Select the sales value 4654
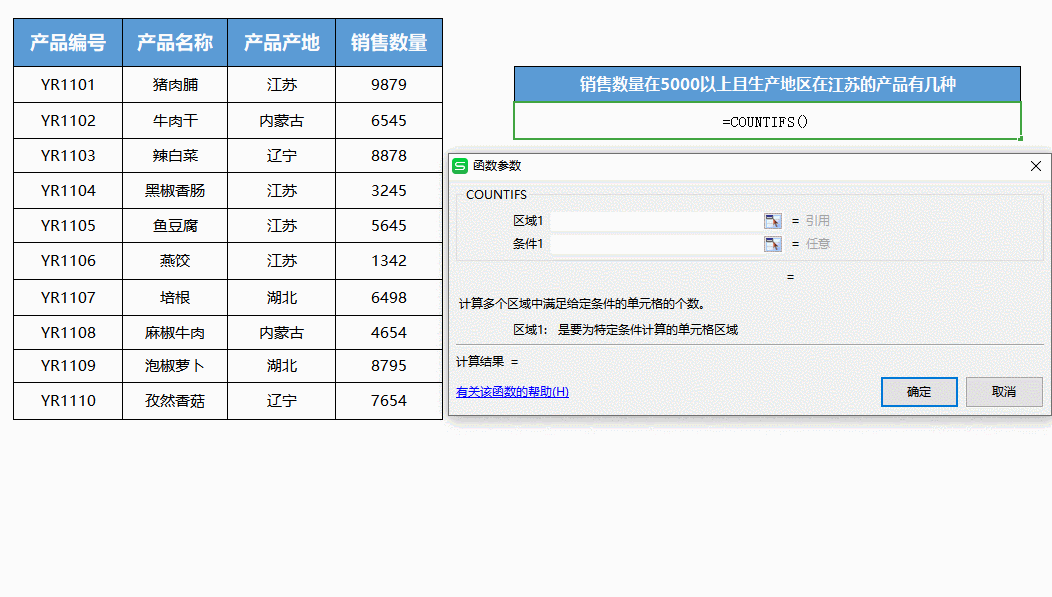The image size is (1052, 597). [x=389, y=333]
